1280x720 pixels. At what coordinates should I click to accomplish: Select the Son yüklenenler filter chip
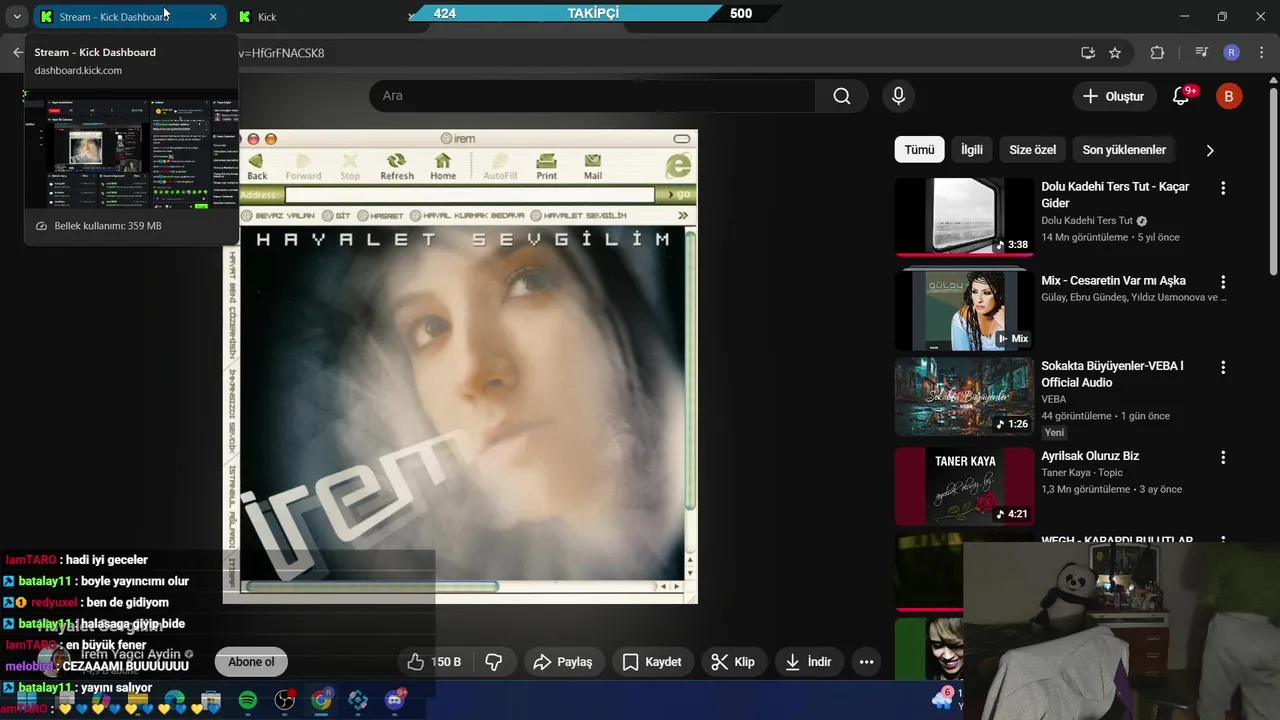[x=1124, y=150]
